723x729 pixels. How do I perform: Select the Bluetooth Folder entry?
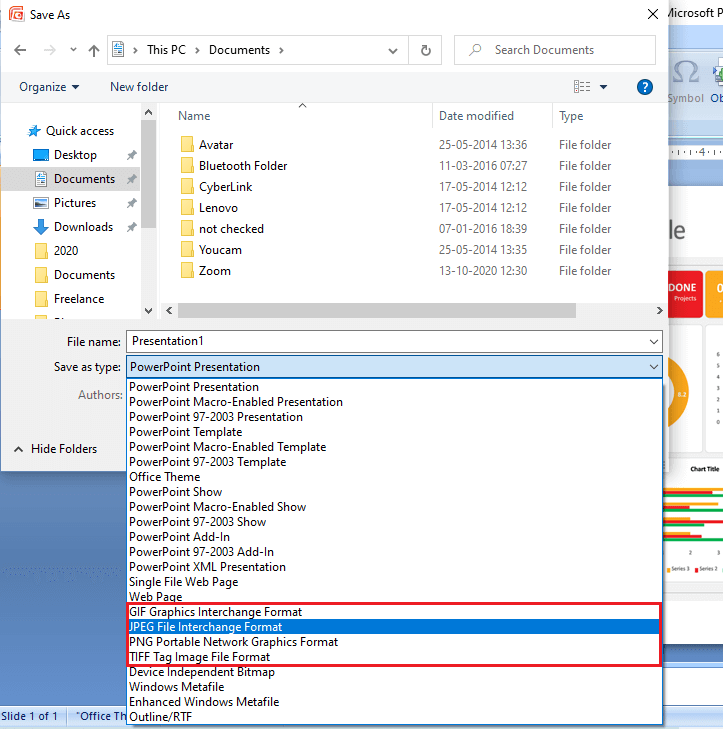(x=243, y=166)
